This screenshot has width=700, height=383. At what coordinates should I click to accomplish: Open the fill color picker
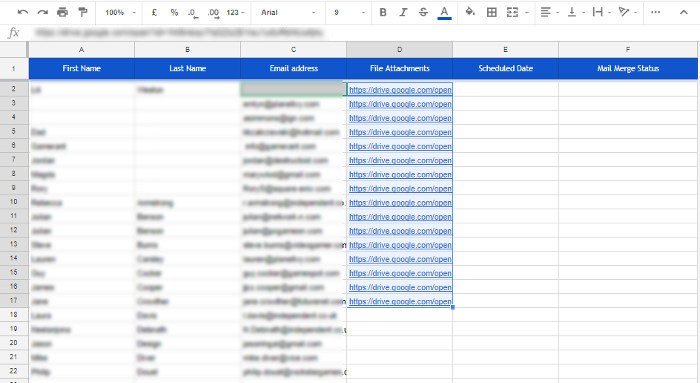click(470, 12)
